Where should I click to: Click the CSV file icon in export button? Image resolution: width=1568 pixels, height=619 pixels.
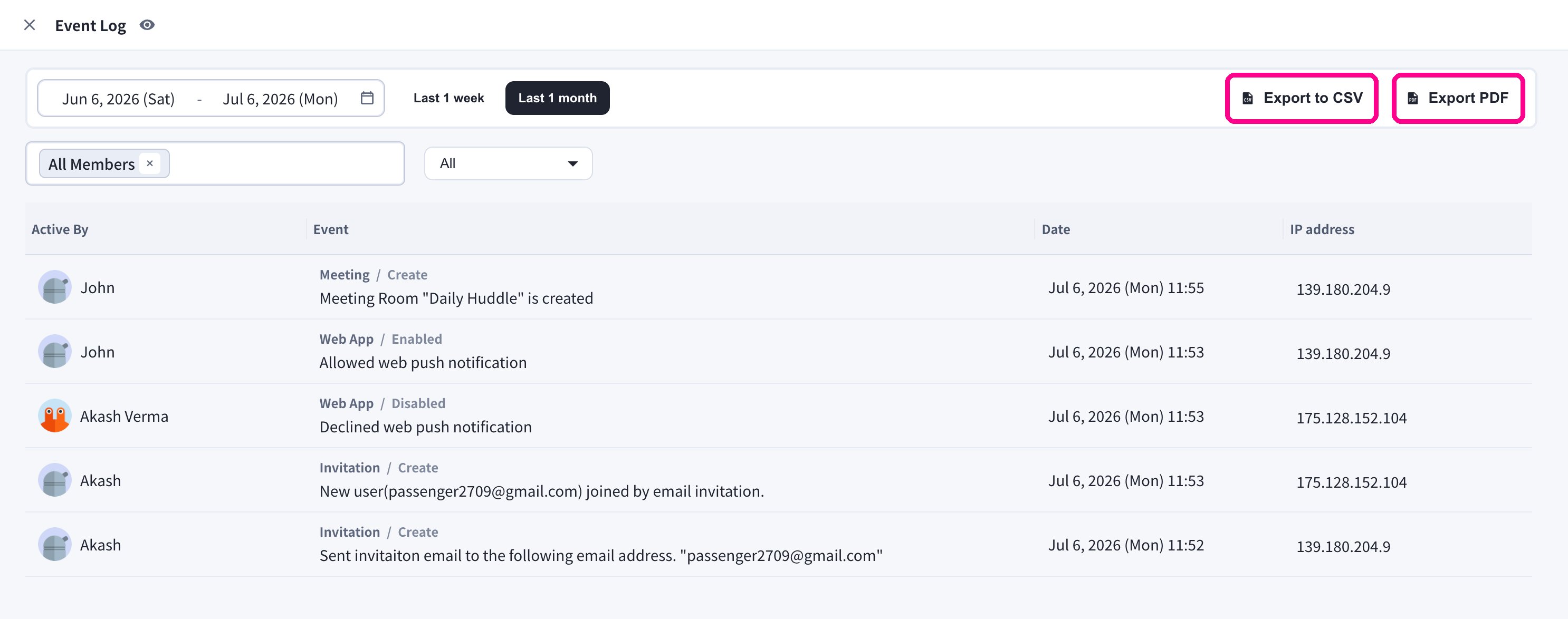pyautogui.click(x=1247, y=99)
